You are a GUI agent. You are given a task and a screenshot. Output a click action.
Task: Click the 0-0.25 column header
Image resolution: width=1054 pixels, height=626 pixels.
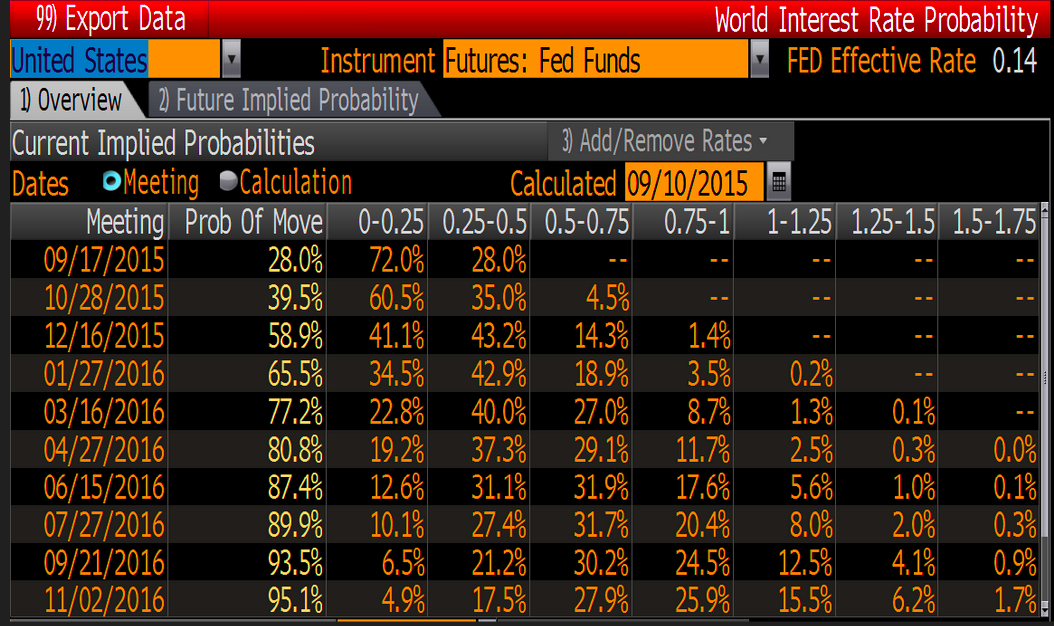pyautogui.click(x=378, y=222)
